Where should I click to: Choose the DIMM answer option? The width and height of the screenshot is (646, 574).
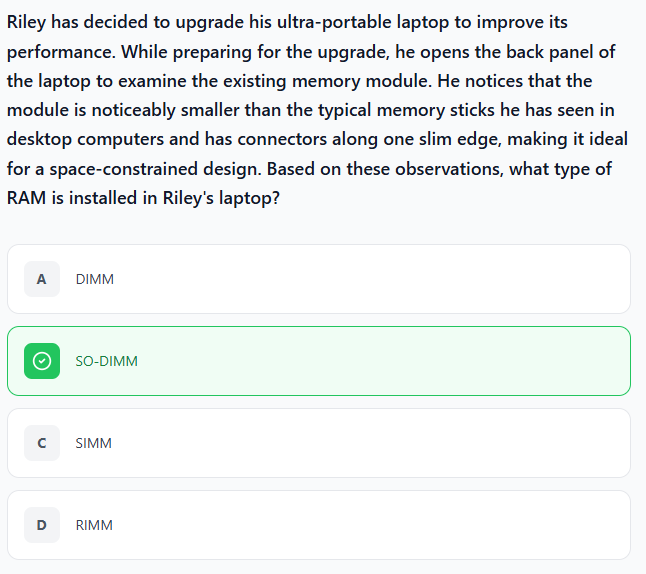click(x=319, y=279)
